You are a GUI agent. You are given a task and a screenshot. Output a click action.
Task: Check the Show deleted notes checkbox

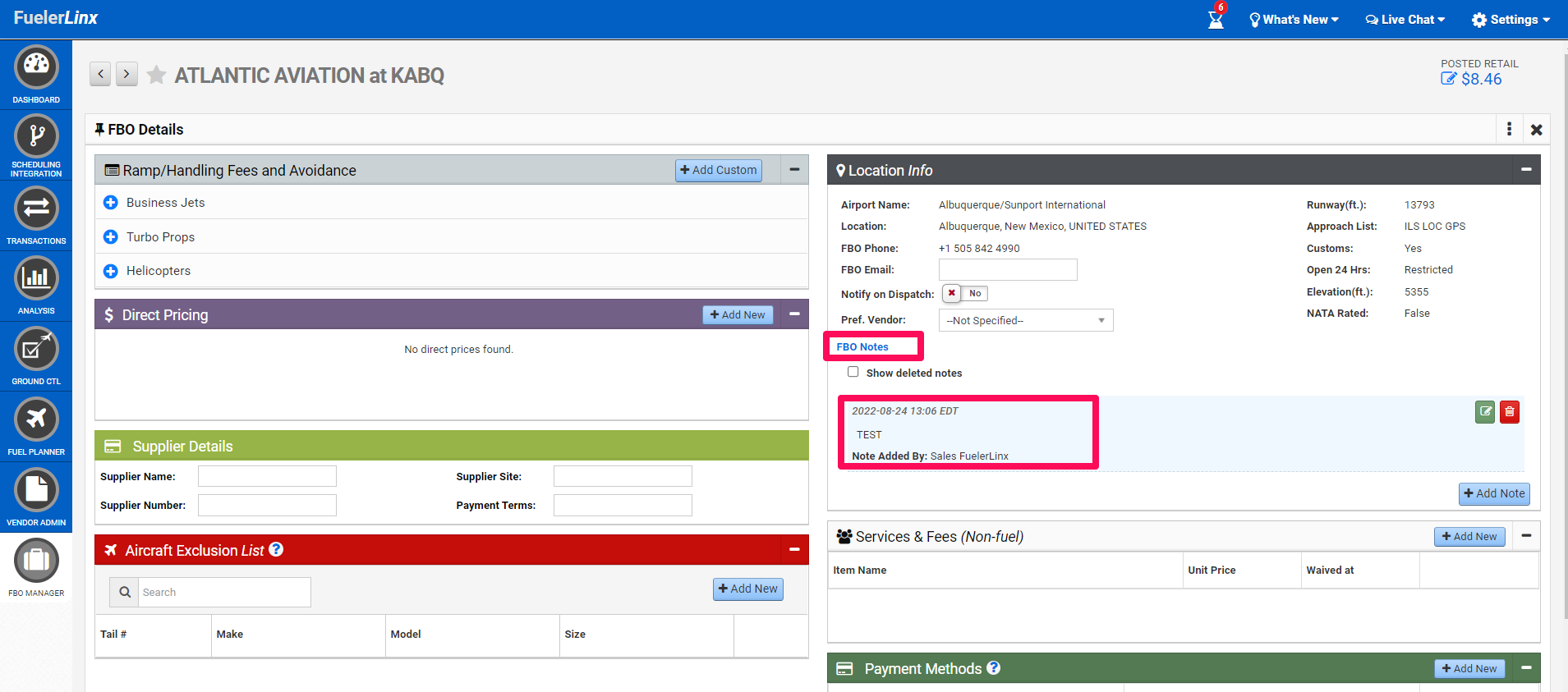coord(853,372)
